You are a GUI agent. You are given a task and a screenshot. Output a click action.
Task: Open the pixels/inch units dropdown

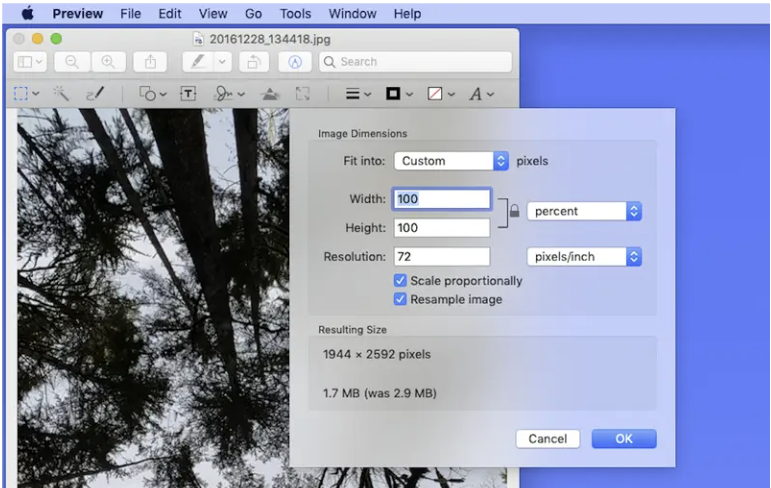pyautogui.click(x=584, y=256)
